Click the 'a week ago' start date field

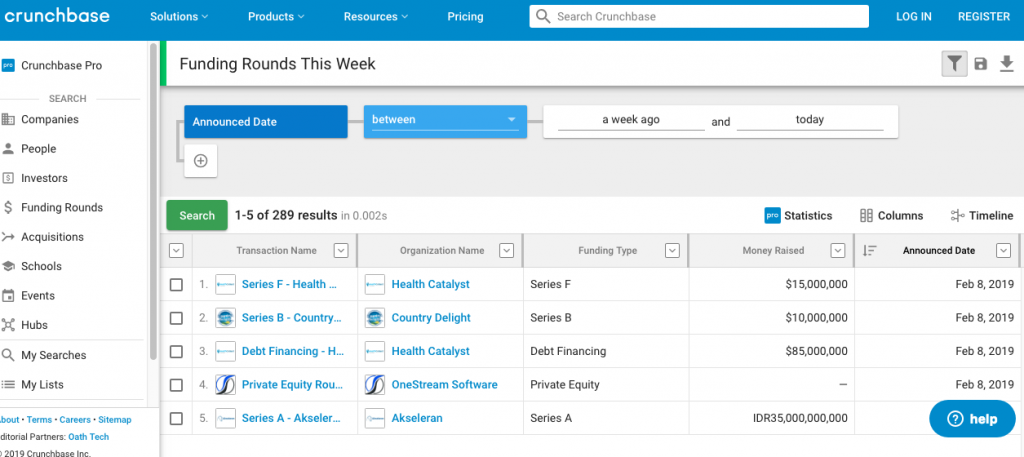631,120
